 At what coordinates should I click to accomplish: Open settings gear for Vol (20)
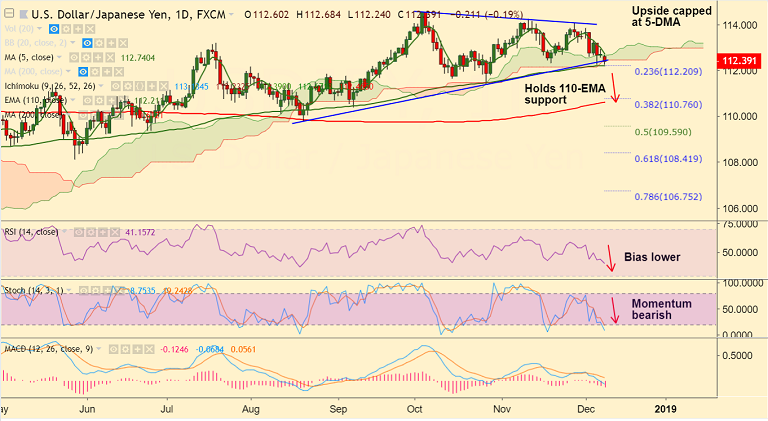(66, 29)
